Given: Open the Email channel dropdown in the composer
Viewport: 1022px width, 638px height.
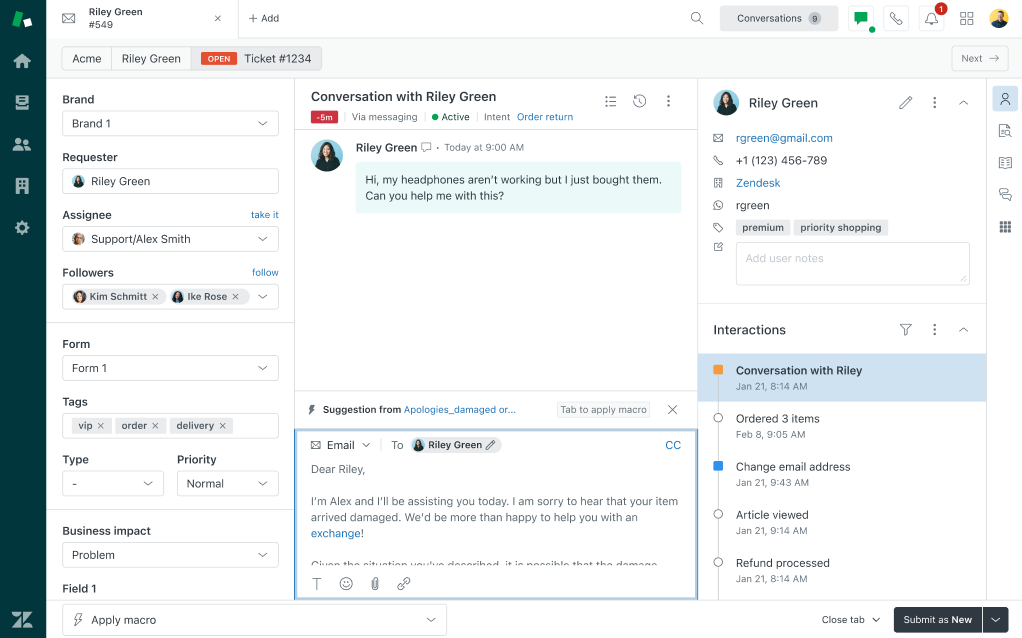Looking at the screenshot, I should click(340, 444).
